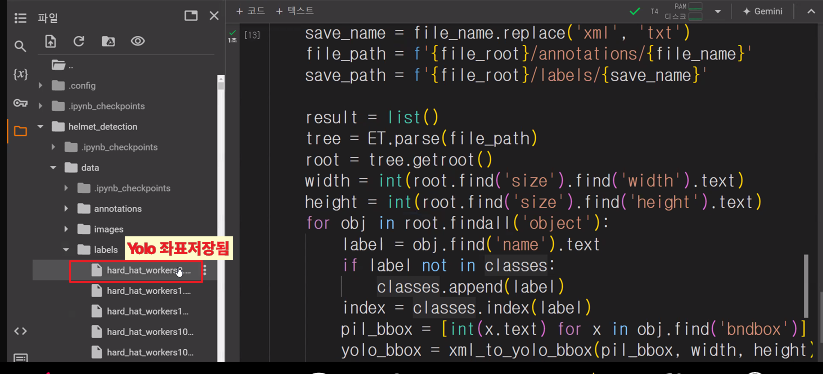The width and height of the screenshot is (823, 374).
Task: Toggle show hidden files eye icon
Action: pyautogui.click(x=138, y=41)
